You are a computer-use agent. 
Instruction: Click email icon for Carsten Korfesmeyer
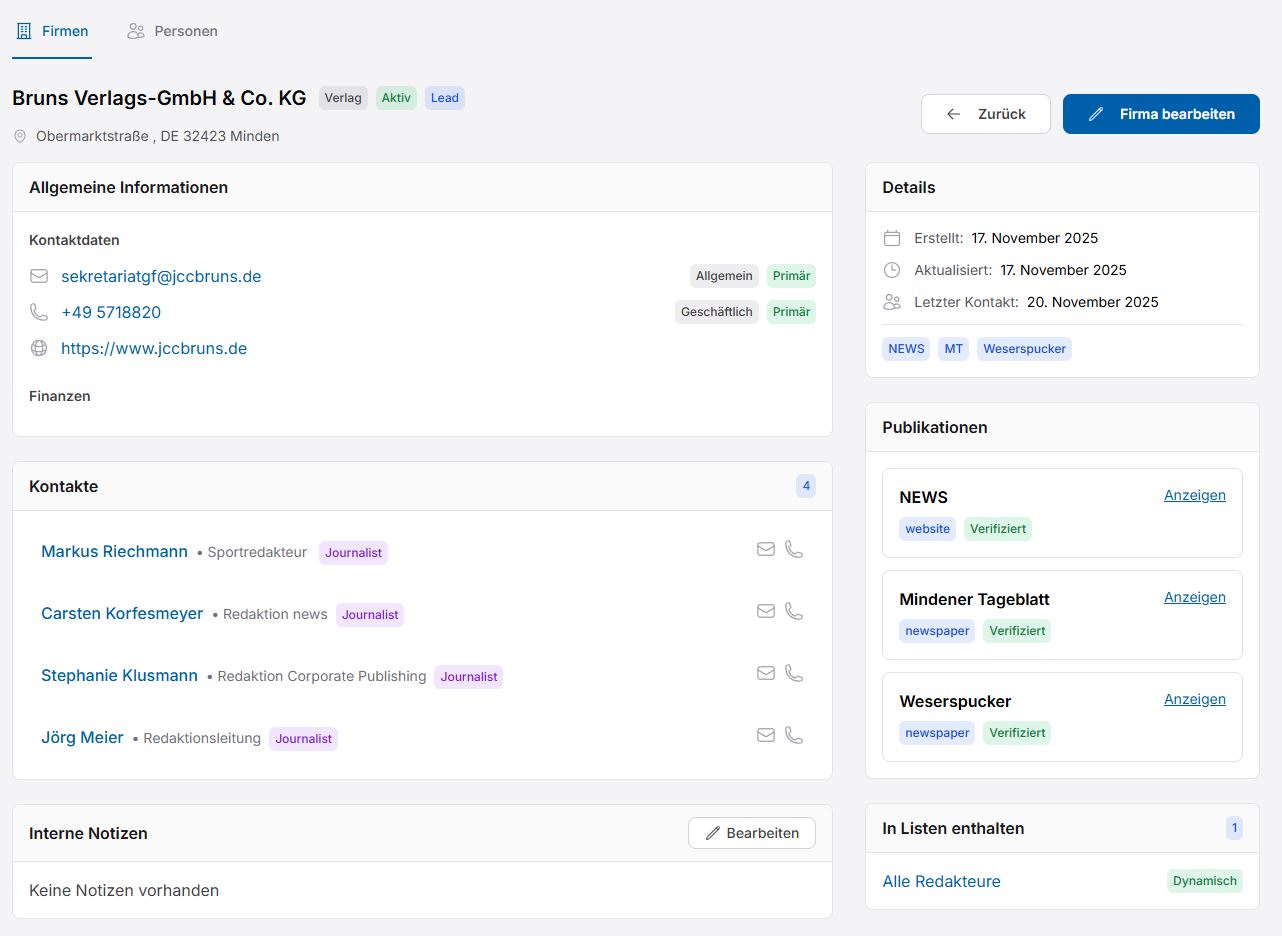click(766, 611)
